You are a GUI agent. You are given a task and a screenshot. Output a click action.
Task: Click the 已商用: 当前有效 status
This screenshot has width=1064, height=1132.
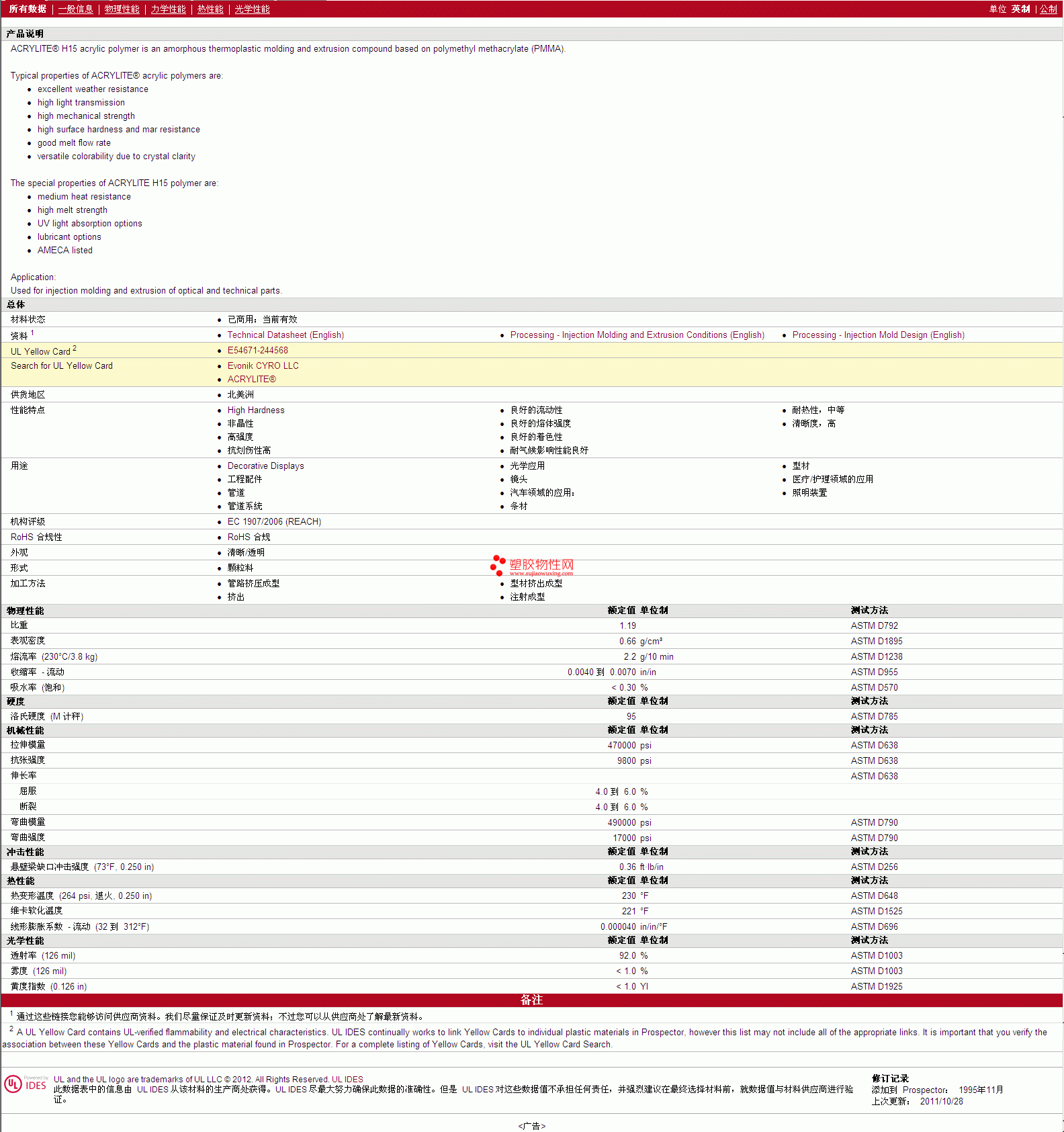(262, 319)
